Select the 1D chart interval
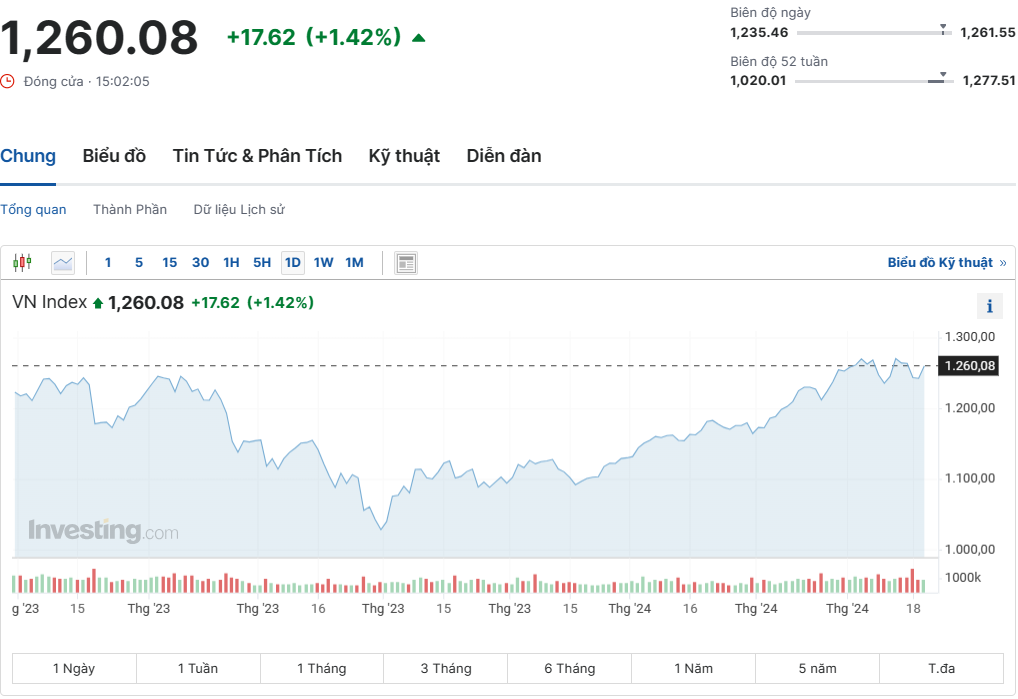Image resolution: width=1018 pixels, height=699 pixels. pyautogui.click(x=292, y=263)
